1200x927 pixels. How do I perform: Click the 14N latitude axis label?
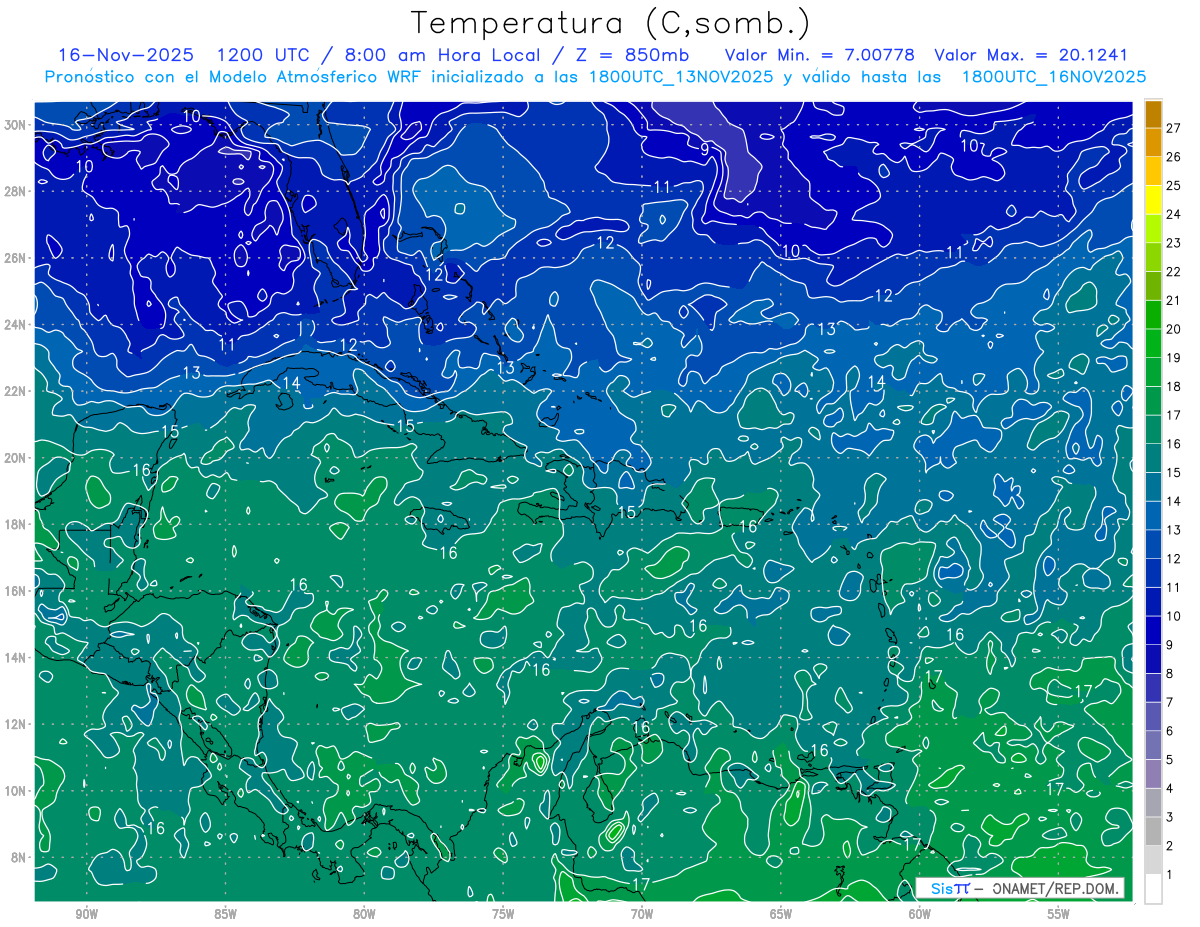(16, 657)
